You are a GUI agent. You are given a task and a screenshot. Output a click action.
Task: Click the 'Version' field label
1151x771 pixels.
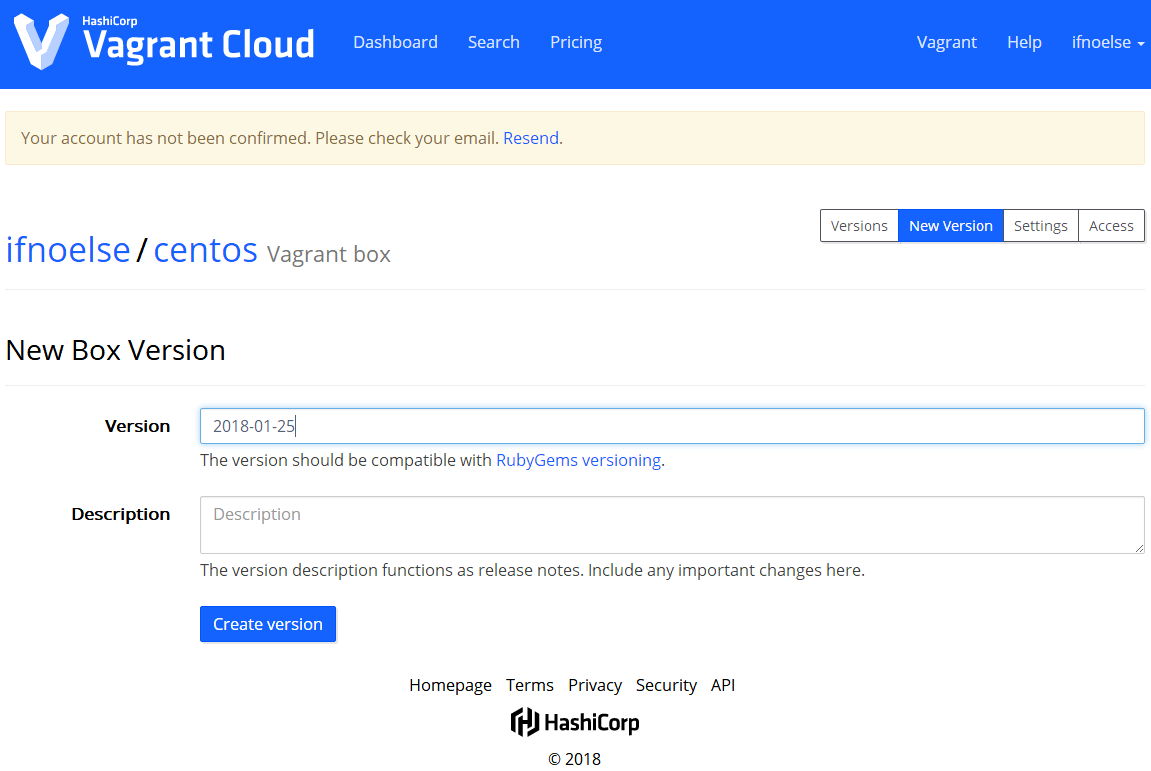pyautogui.click(x=137, y=426)
